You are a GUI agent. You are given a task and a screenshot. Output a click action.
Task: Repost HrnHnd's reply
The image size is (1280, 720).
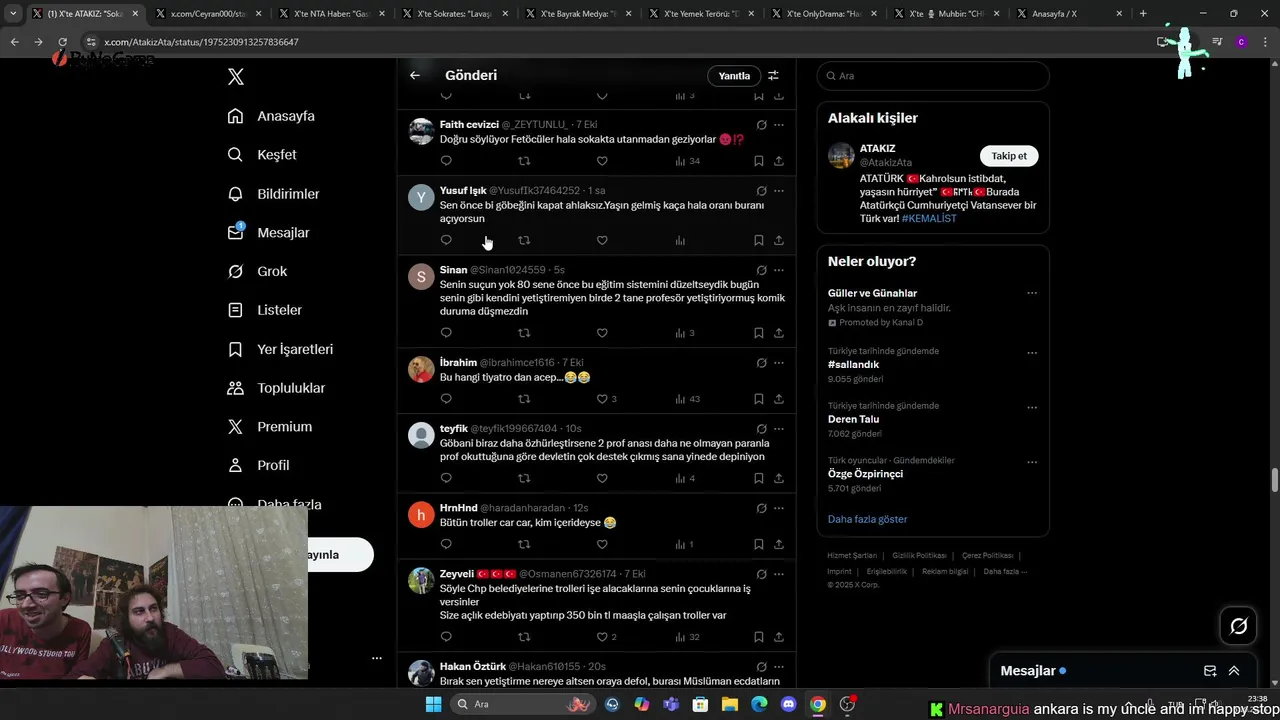(x=524, y=544)
